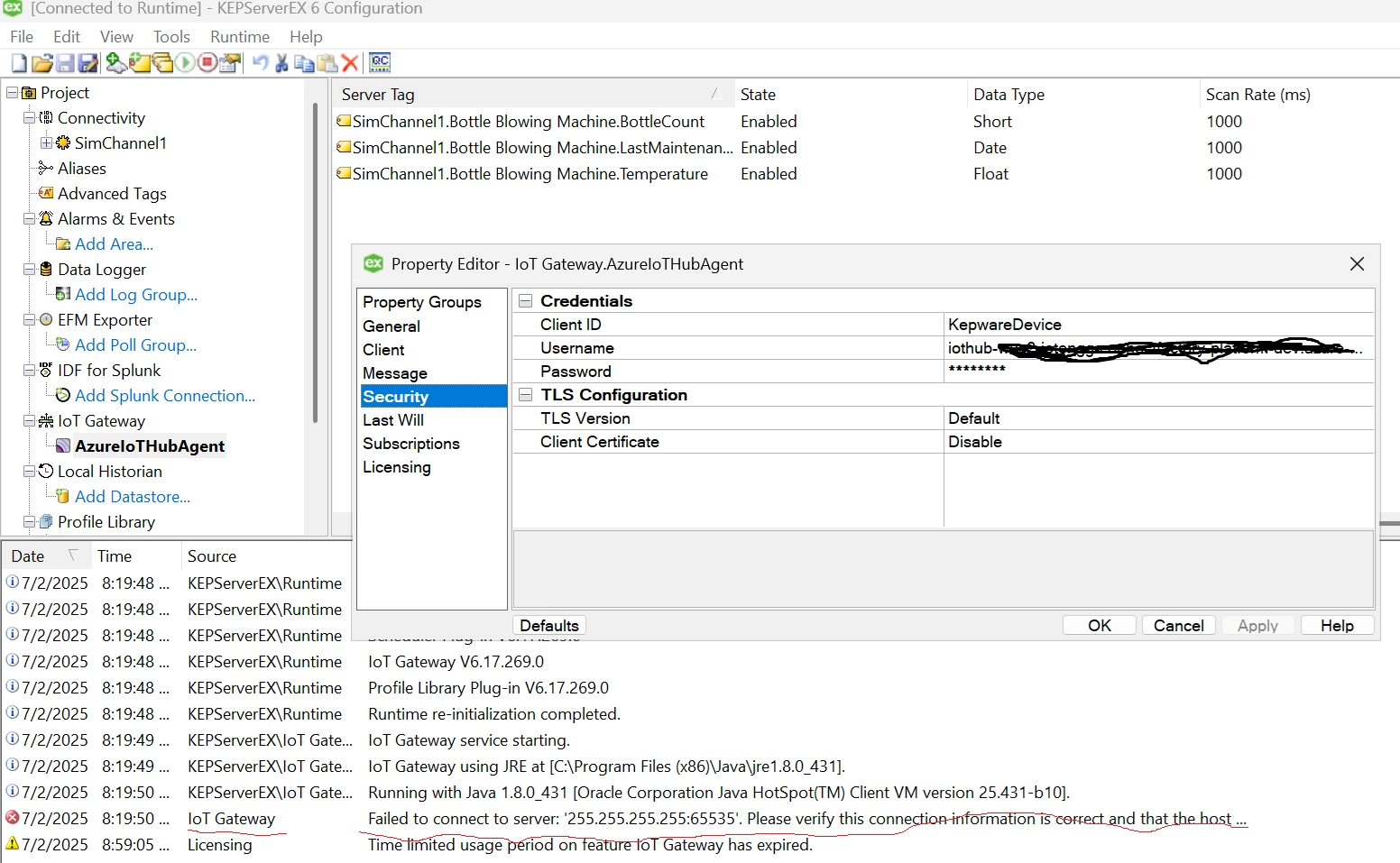Click the New Project toolbar icon
The image size is (1400, 863).
(x=19, y=63)
